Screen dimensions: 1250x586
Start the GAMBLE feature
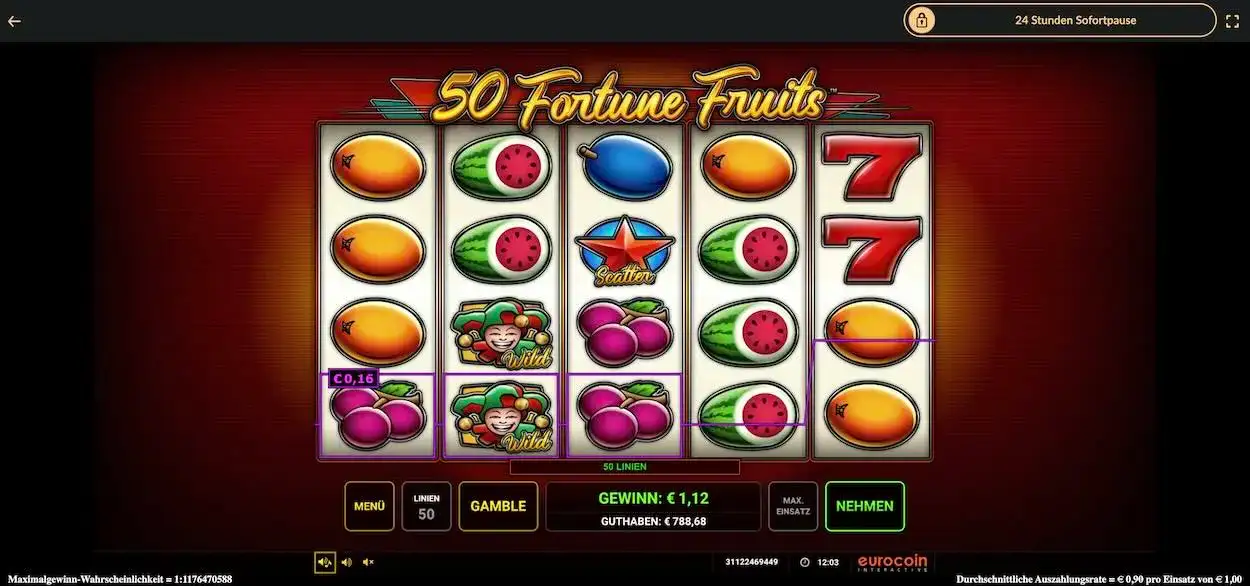(498, 506)
